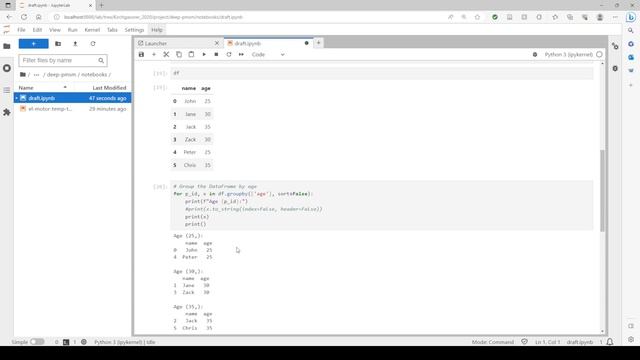
Task: Click Python 3 (ipykernel) | Idle in status bar
Action: tap(124, 342)
